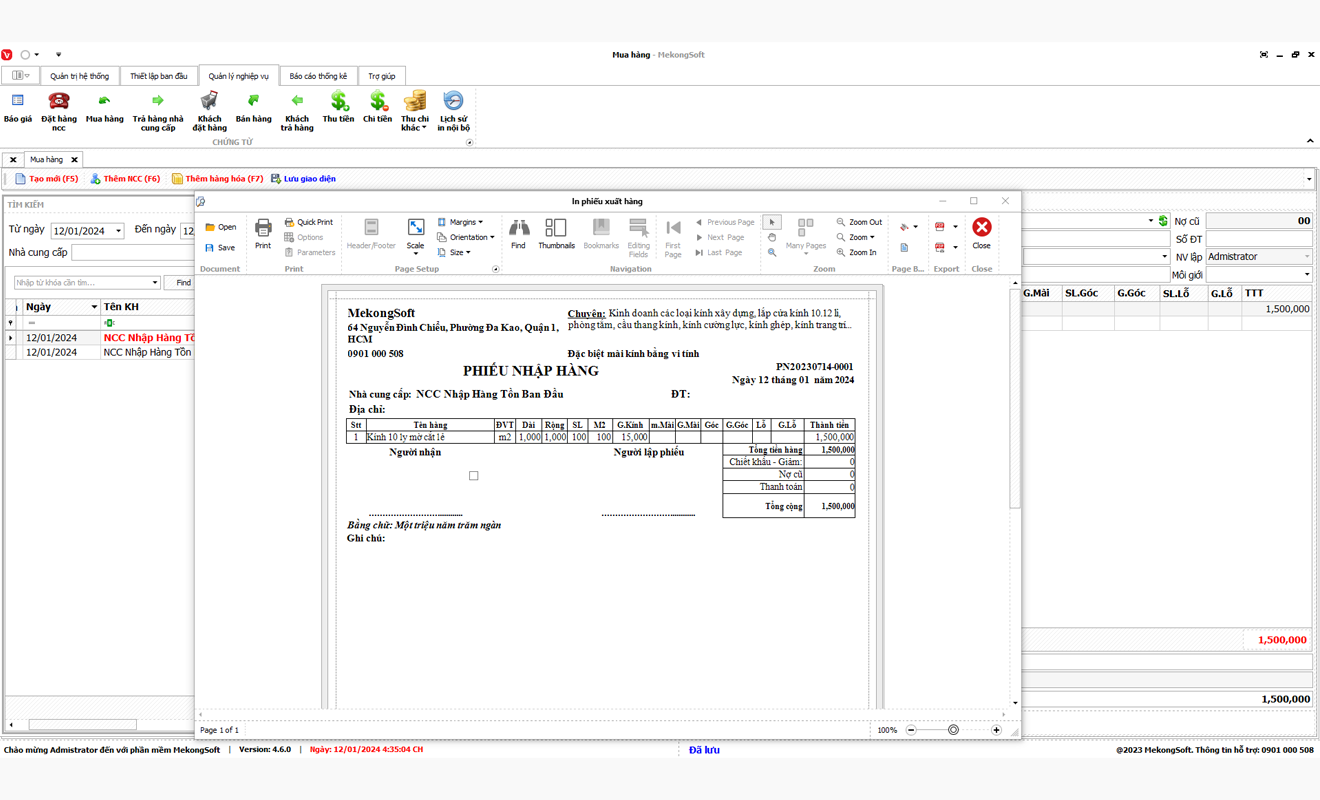Viewport: 1320px width, 800px height.
Task: Adjust the preview zoom slider handle
Action: [x=953, y=730]
